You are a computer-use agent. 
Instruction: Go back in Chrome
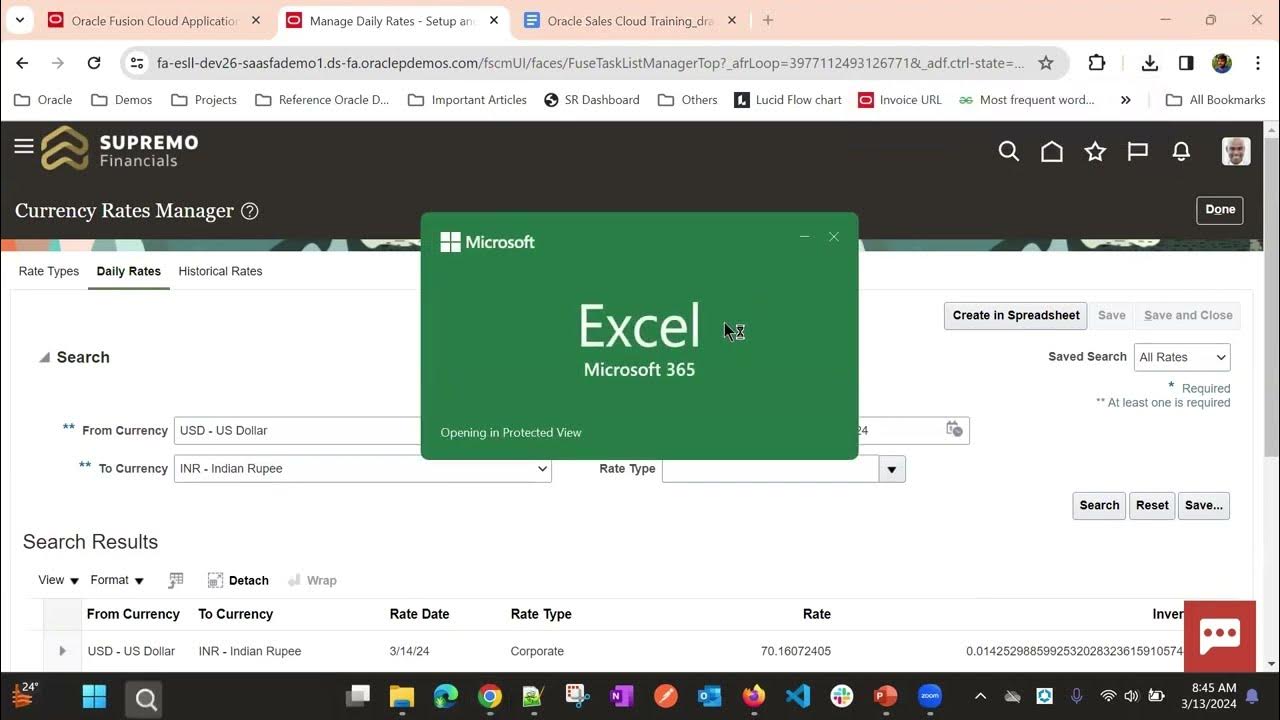pyautogui.click(x=22, y=63)
